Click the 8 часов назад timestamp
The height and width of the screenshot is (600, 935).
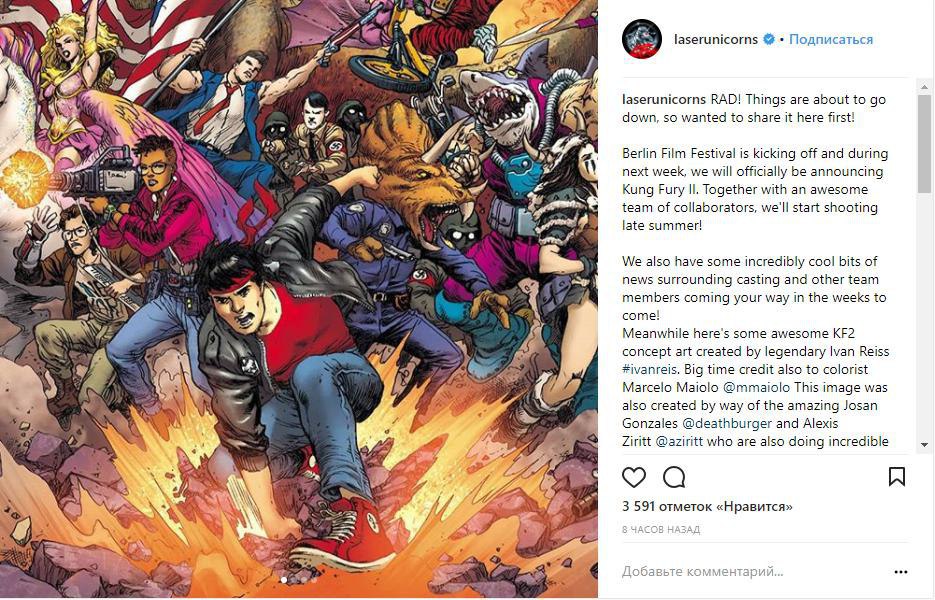coord(661,530)
